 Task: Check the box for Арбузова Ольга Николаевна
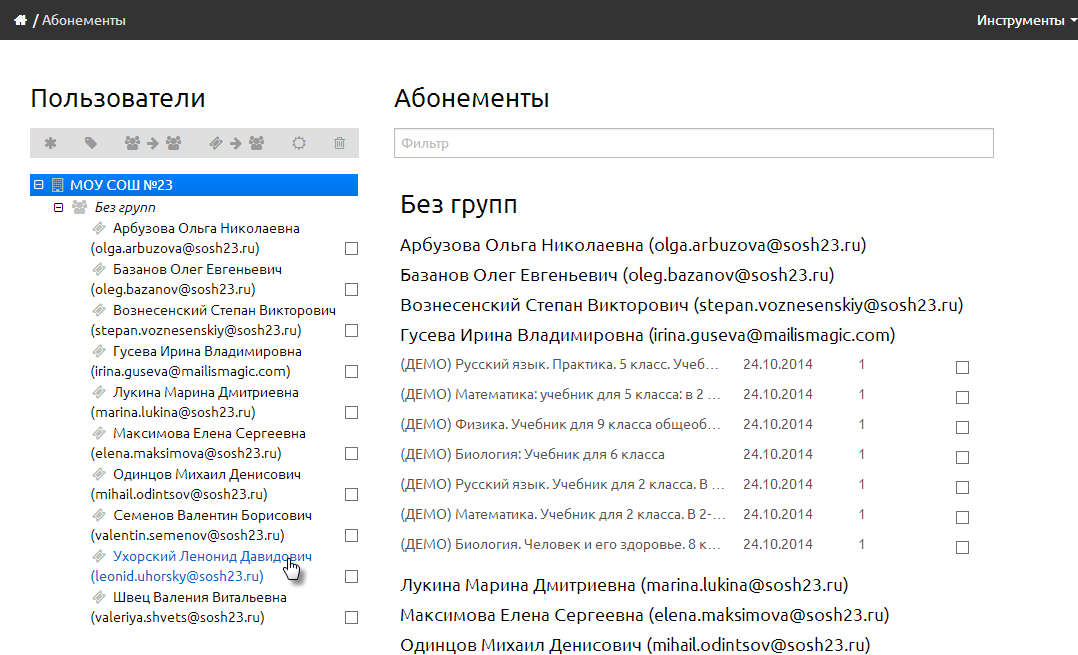[351, 248]
